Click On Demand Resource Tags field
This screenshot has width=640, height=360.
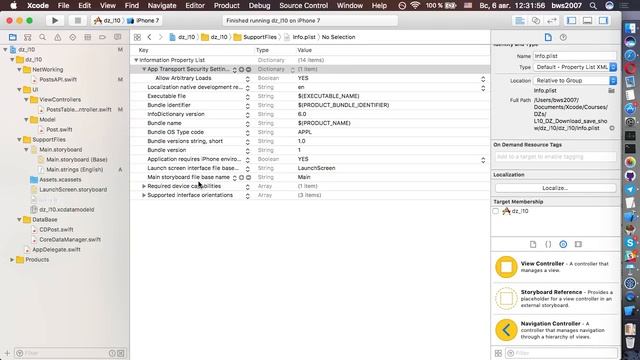(x=555, y=157)
